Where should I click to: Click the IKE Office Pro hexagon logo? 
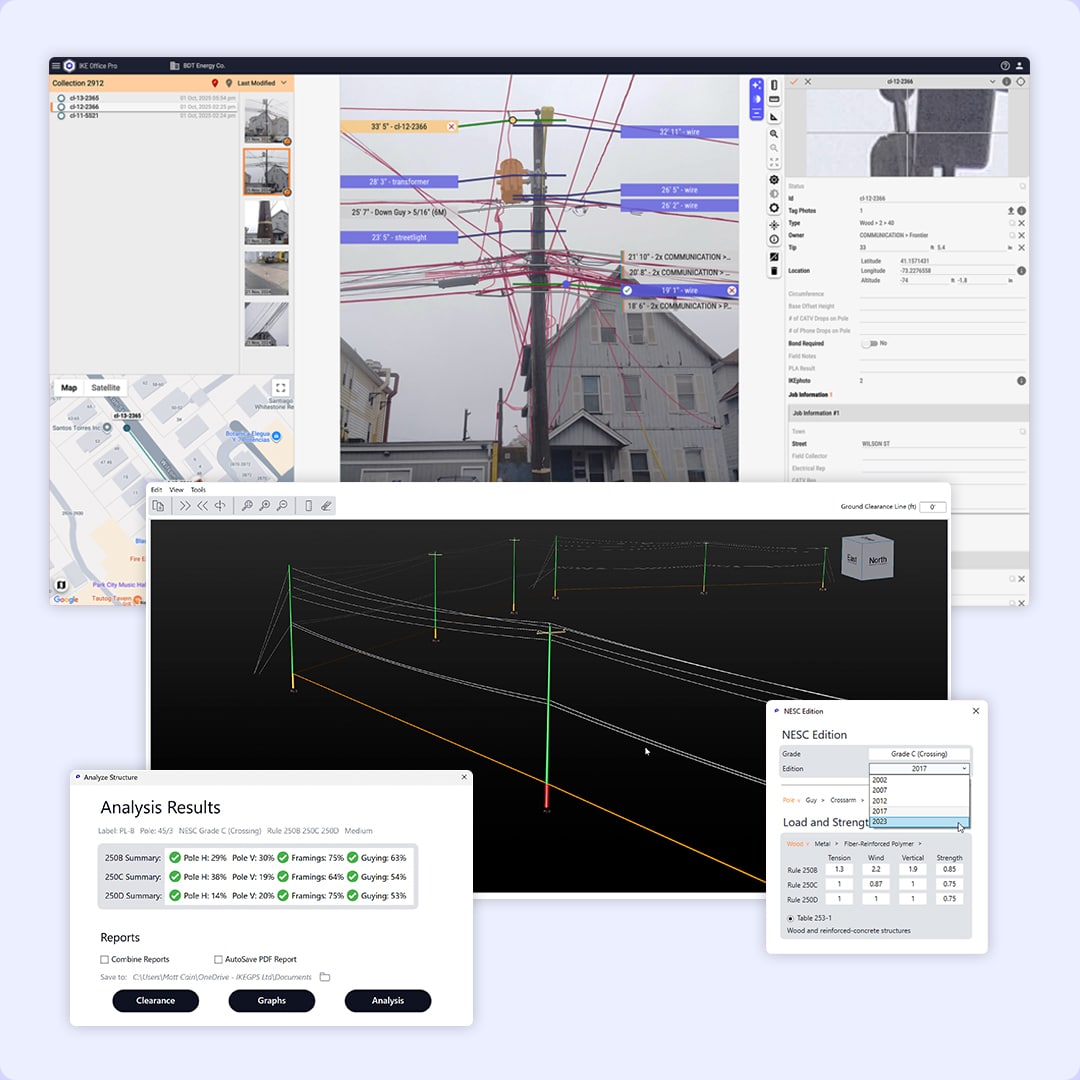coord(69,65)
